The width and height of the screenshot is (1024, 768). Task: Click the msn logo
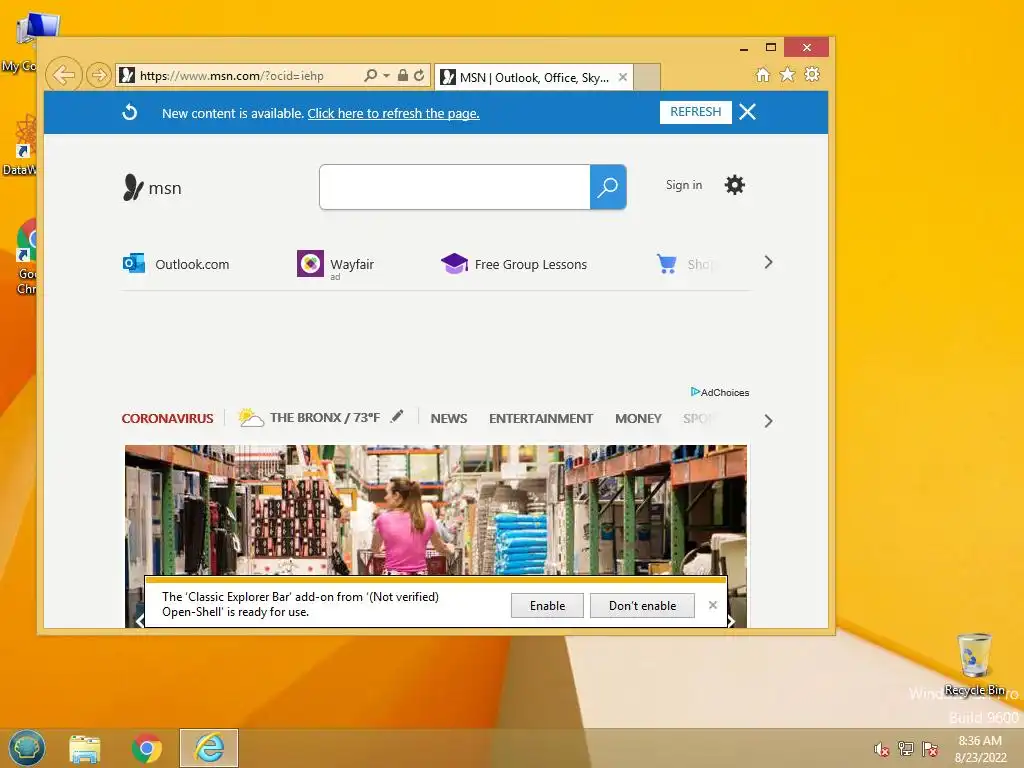152,187
